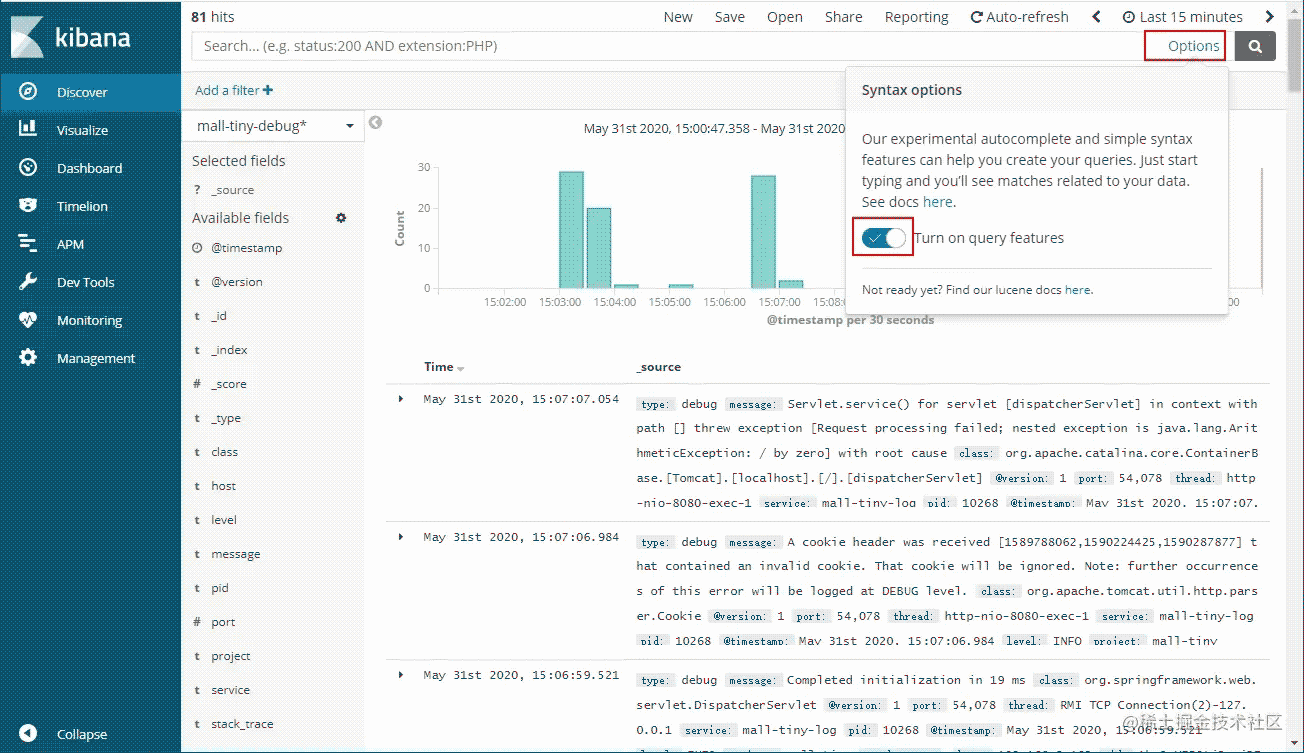Open the Visualize bar chart icon
Screen dimensions: 1304x753
[x=28, y=130]
